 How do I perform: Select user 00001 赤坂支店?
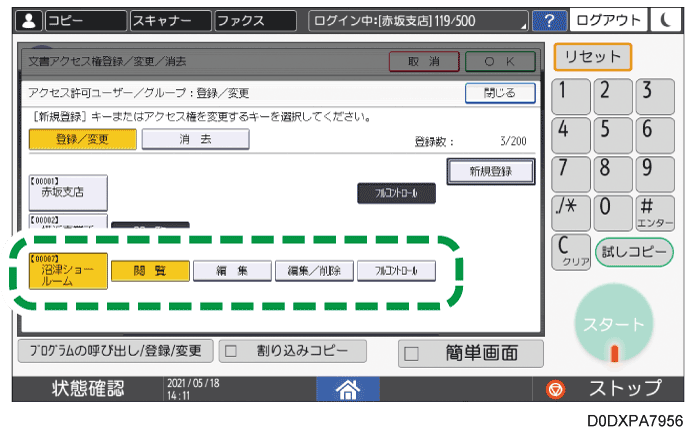[68, 192]
